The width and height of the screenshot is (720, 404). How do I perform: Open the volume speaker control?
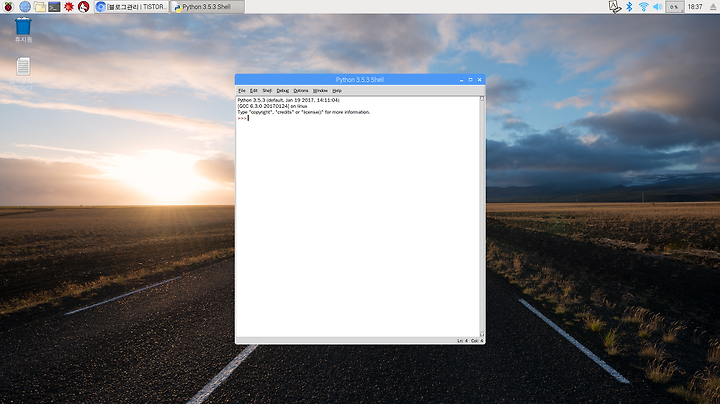click(658, 6)
